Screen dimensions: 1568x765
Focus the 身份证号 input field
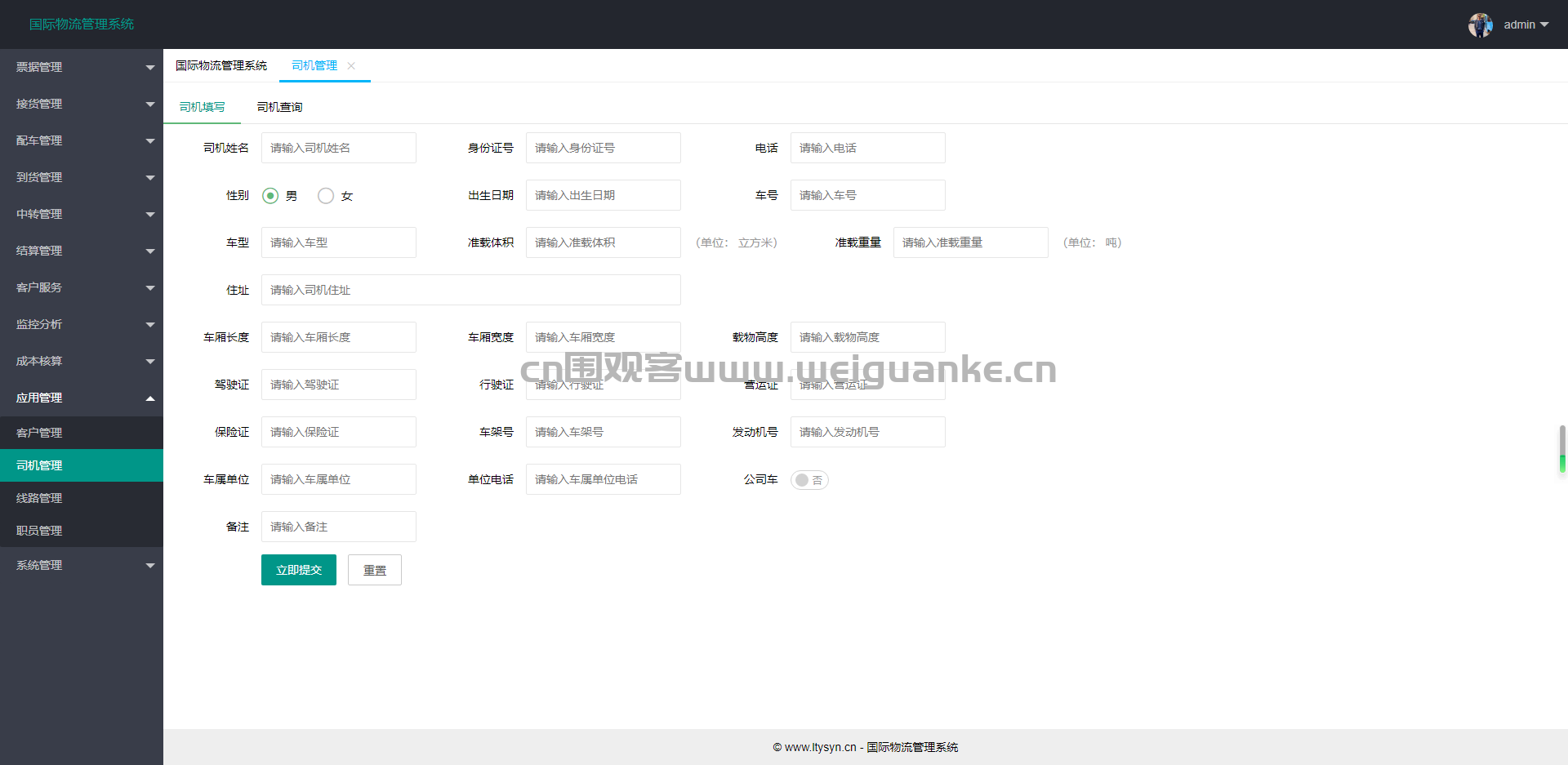pos(604,148)
